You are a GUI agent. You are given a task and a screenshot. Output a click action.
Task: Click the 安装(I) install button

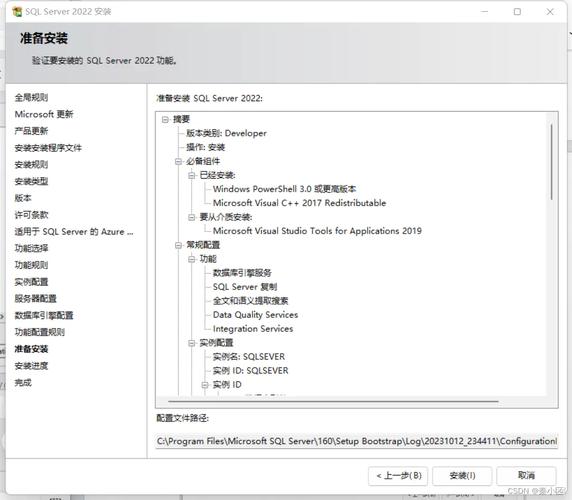pyautogui.click(x=462, y=476)
